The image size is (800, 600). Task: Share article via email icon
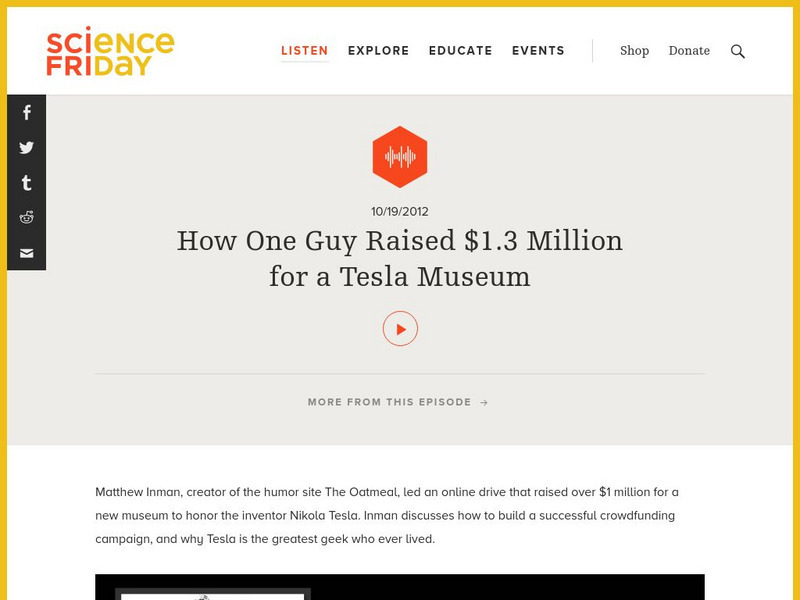[x=27, y=253]
